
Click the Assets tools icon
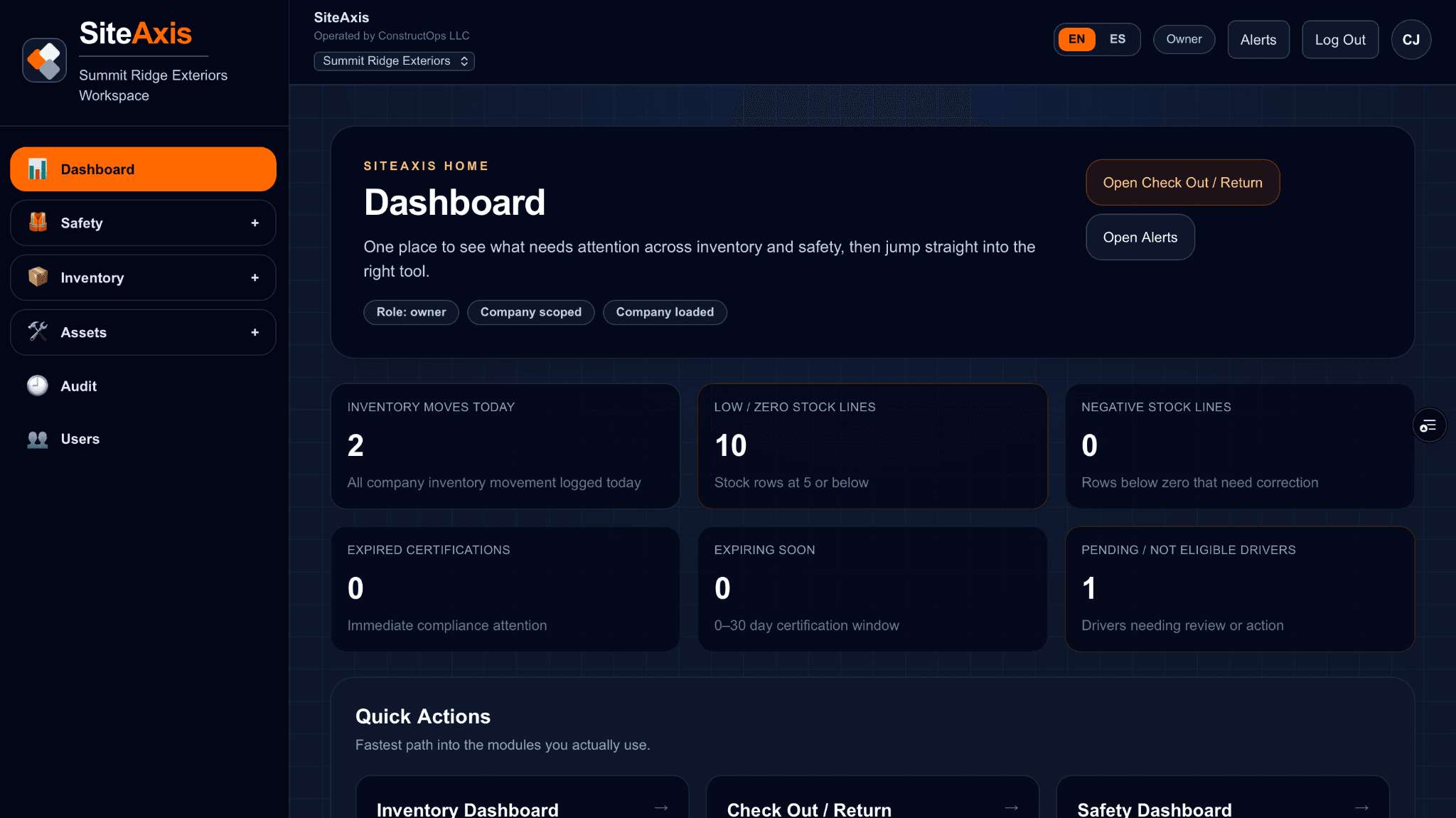(38, 331)
